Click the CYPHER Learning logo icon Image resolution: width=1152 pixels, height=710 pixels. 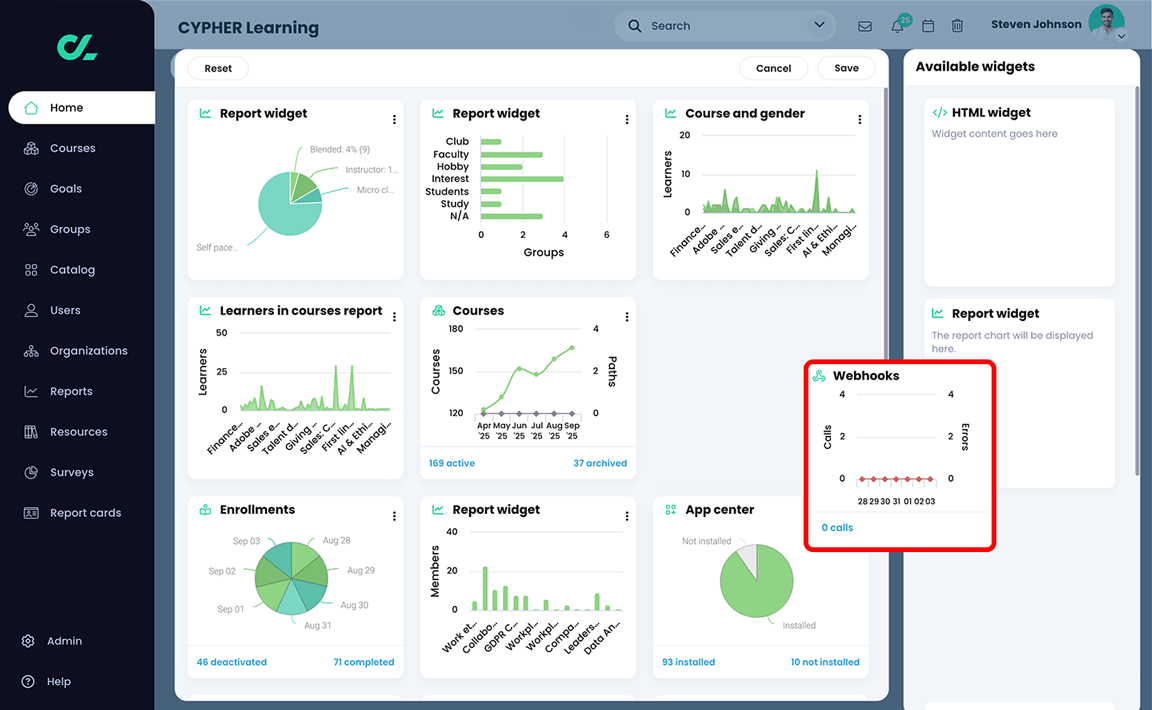(x=77, y=47)
